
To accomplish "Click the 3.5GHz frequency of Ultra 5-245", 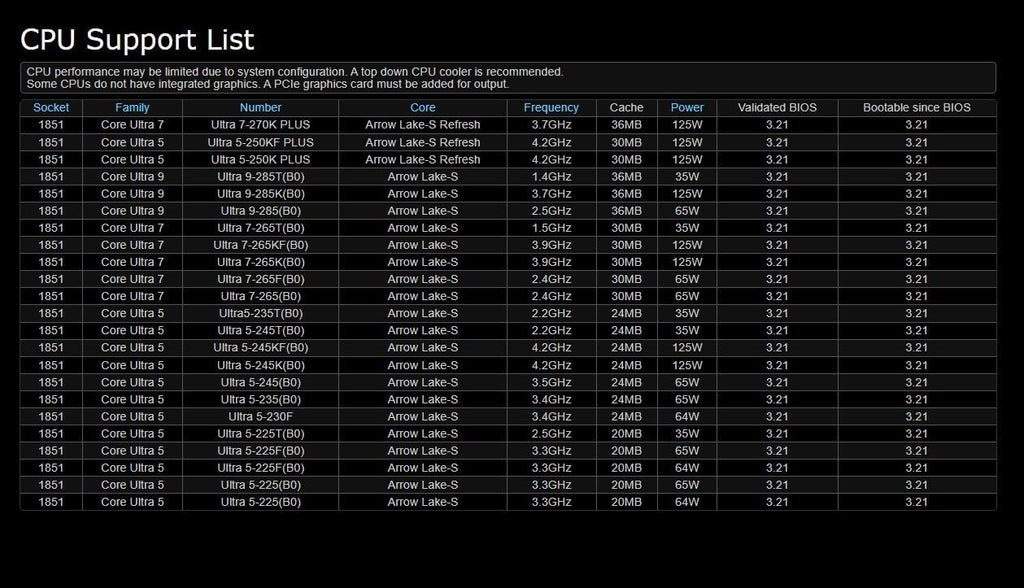I will pos(551,382).
